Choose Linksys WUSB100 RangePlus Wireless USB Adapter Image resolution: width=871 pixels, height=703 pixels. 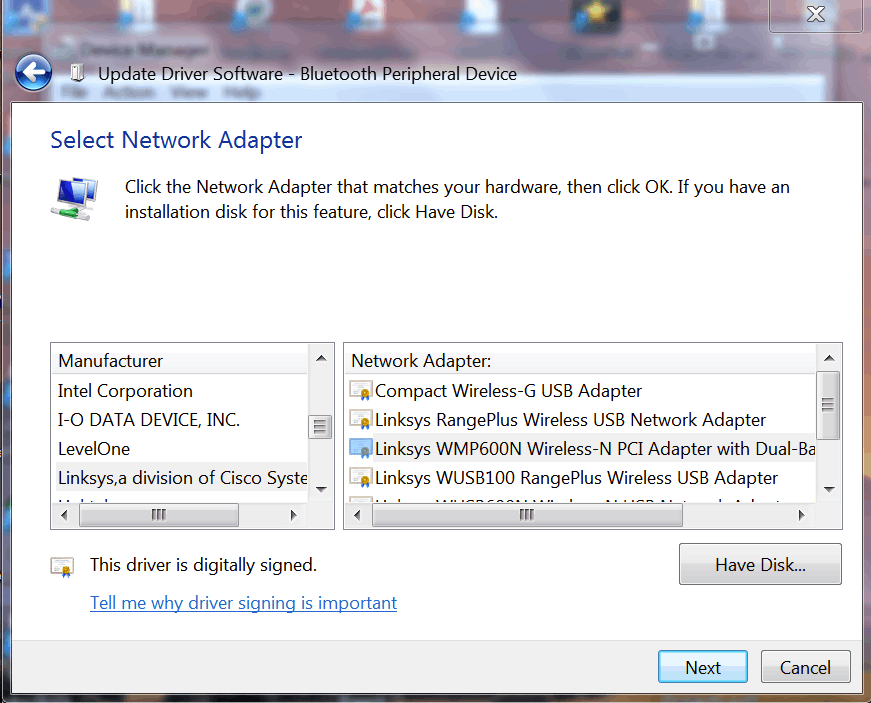point(582,478)
